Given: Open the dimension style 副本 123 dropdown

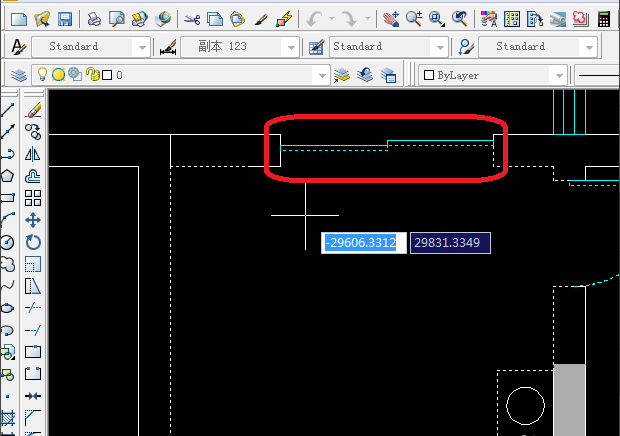Looking at the screenshot, I should point(290,47).
